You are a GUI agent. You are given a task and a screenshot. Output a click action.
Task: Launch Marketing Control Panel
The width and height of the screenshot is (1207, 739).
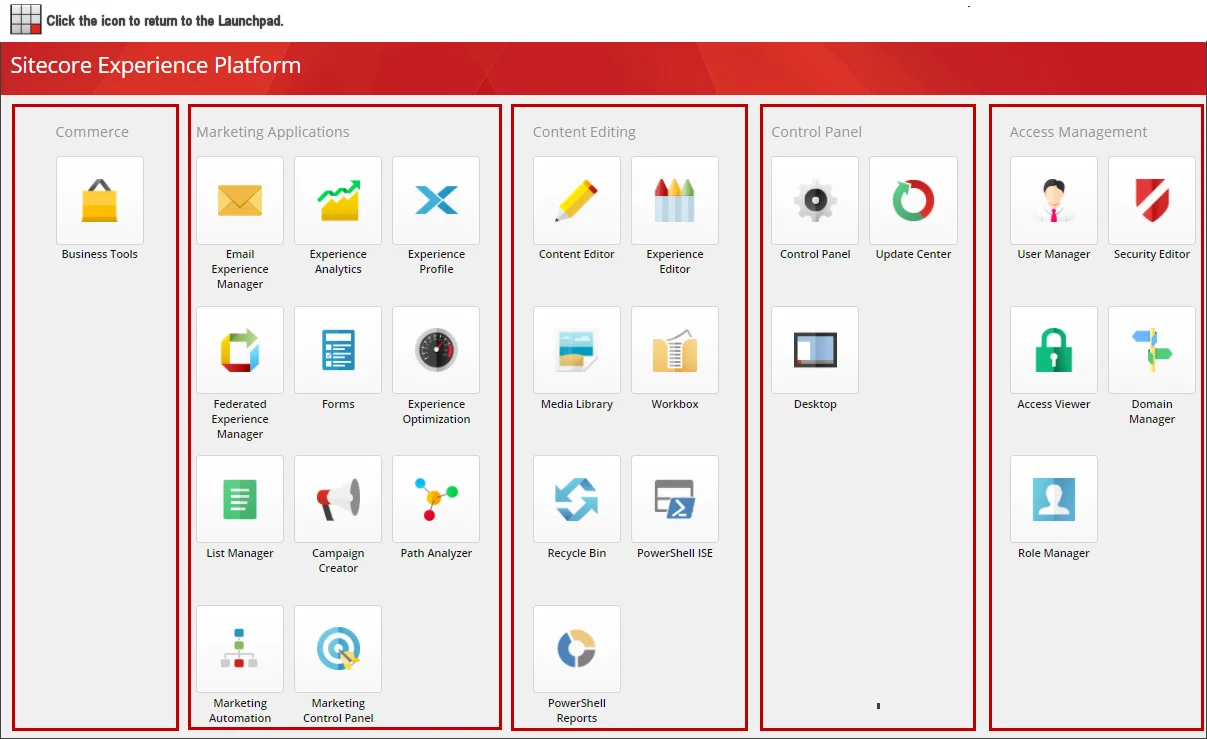click(338, 649)
